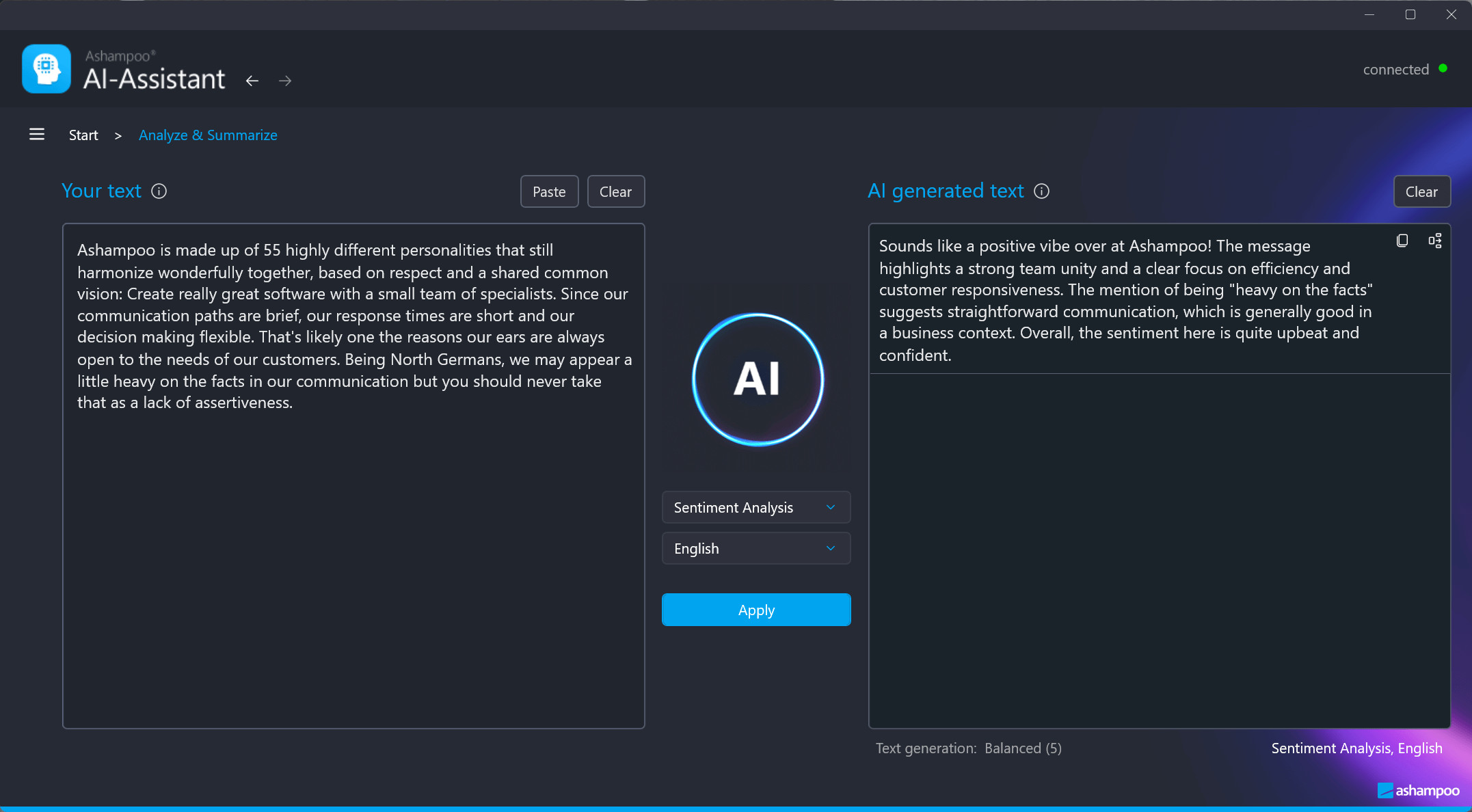Select Analyze & Summarize breadcrumb
The width and height of the screenshot is (1472, 812).
[208, 135]
